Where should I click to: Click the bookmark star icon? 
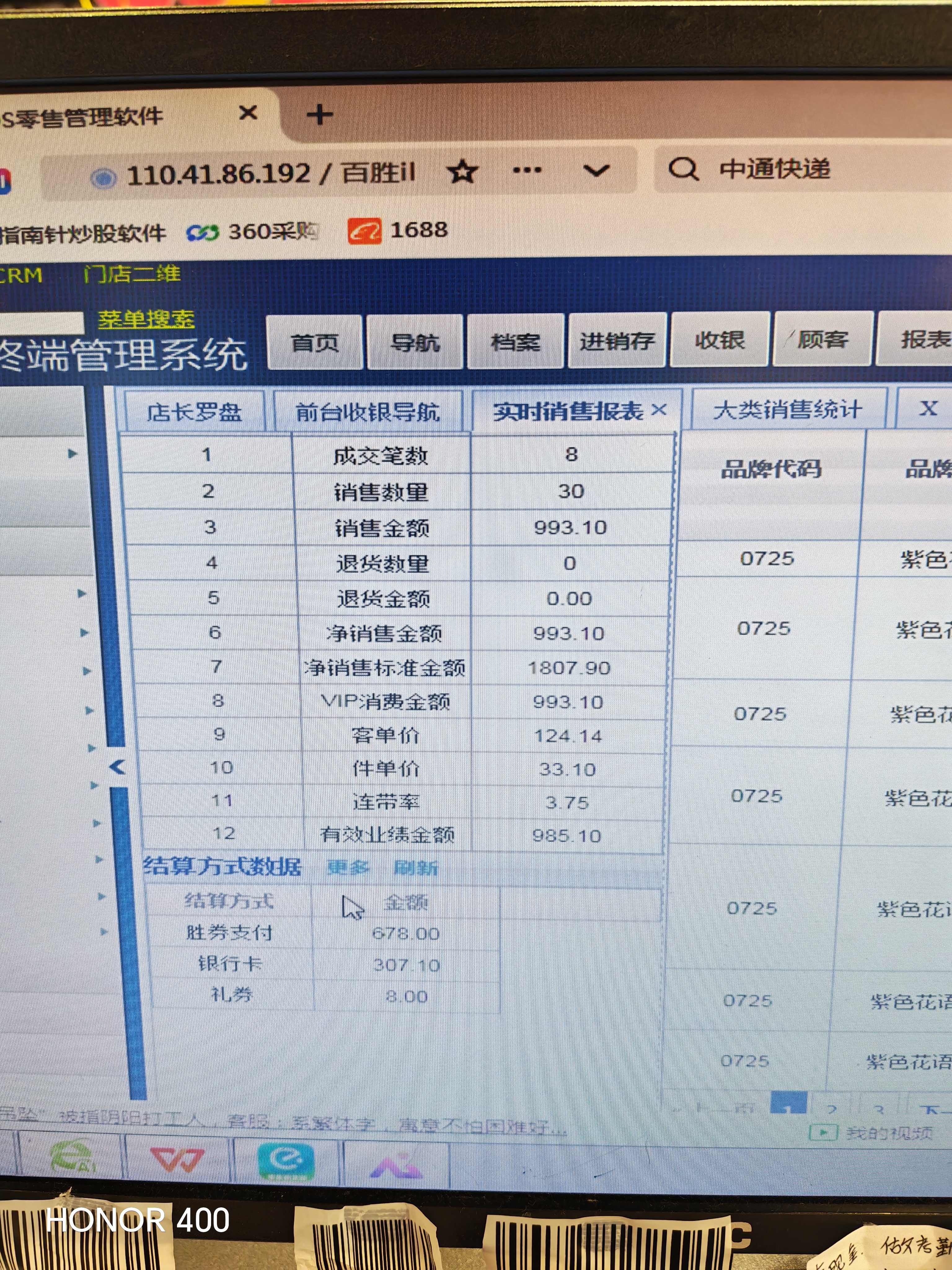click(x=462, y=171)
